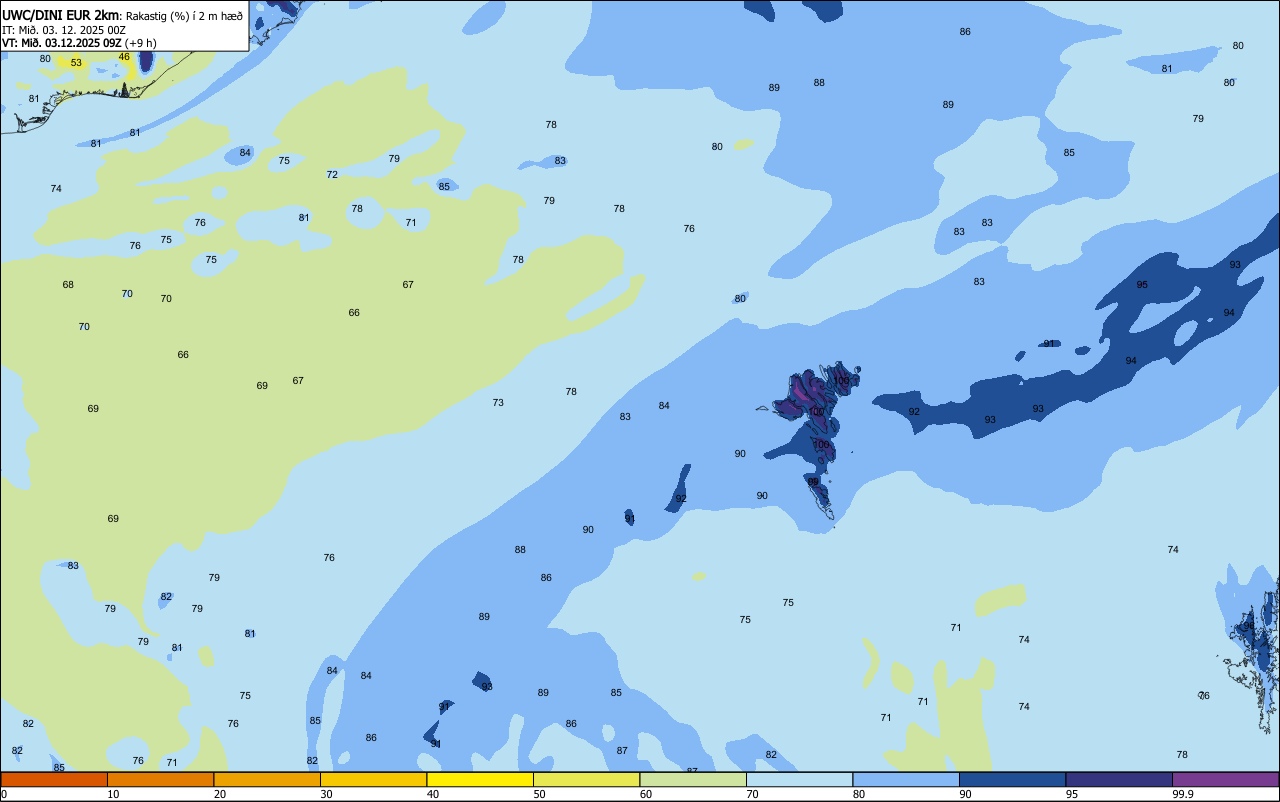Select the 90–95 dark blue legend swatch

(1012, 779)
